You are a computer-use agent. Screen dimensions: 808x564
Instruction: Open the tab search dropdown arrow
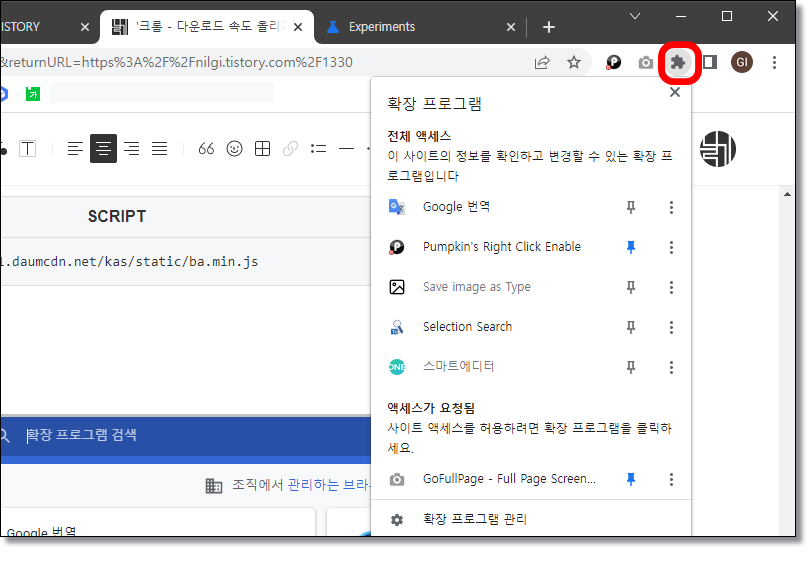tap(635, 16)
